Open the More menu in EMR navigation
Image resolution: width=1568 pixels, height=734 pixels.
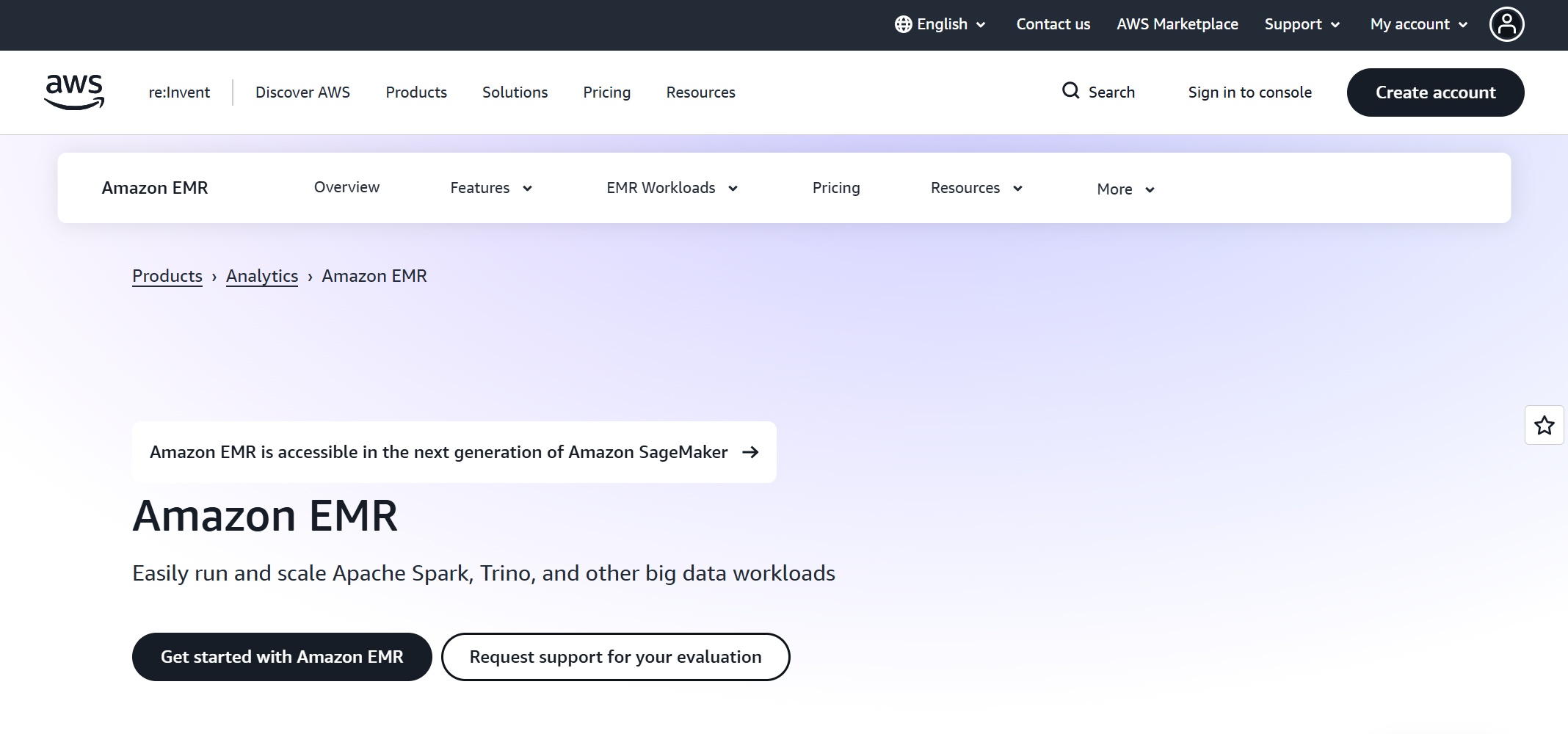click(1124, 189)
